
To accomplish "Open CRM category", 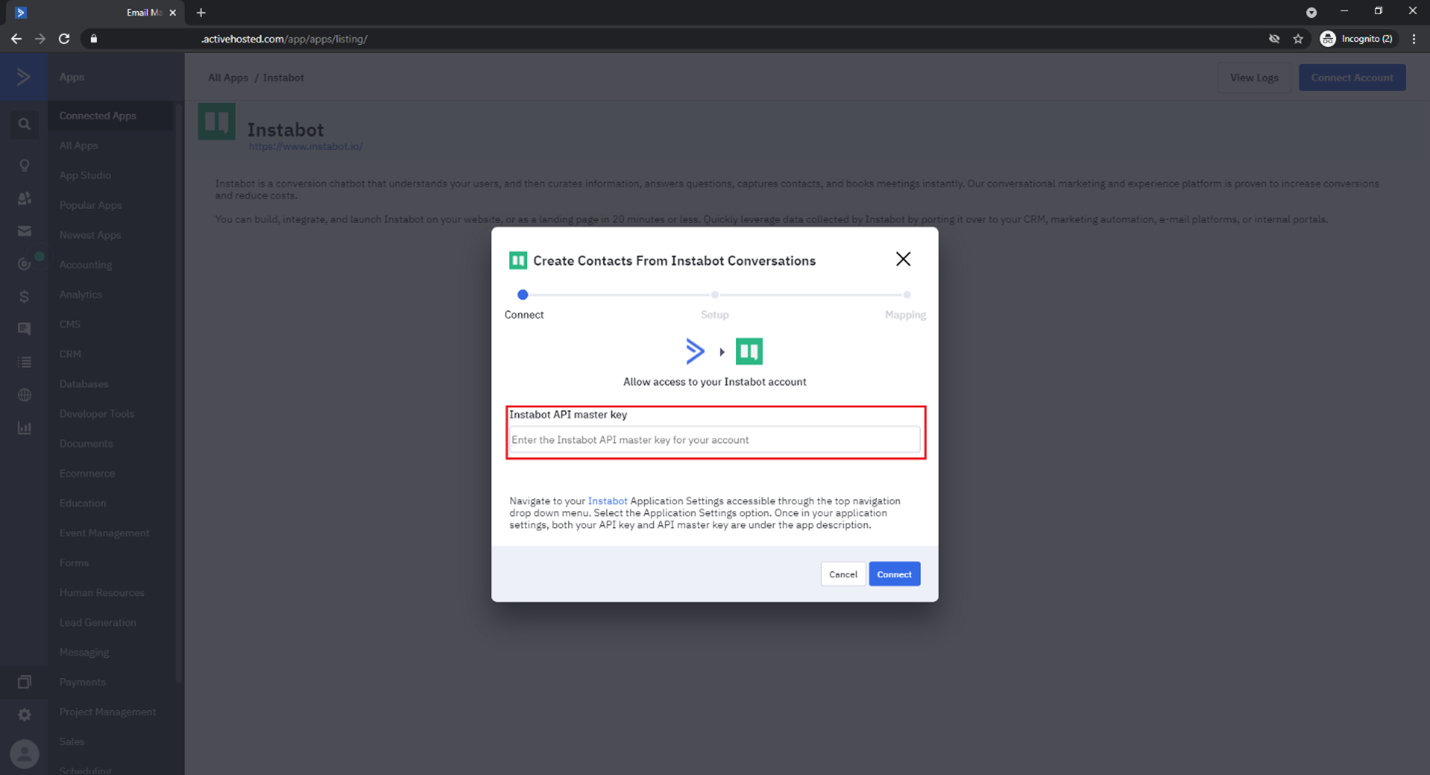I will pyautogui.click(x=70, y=354).
